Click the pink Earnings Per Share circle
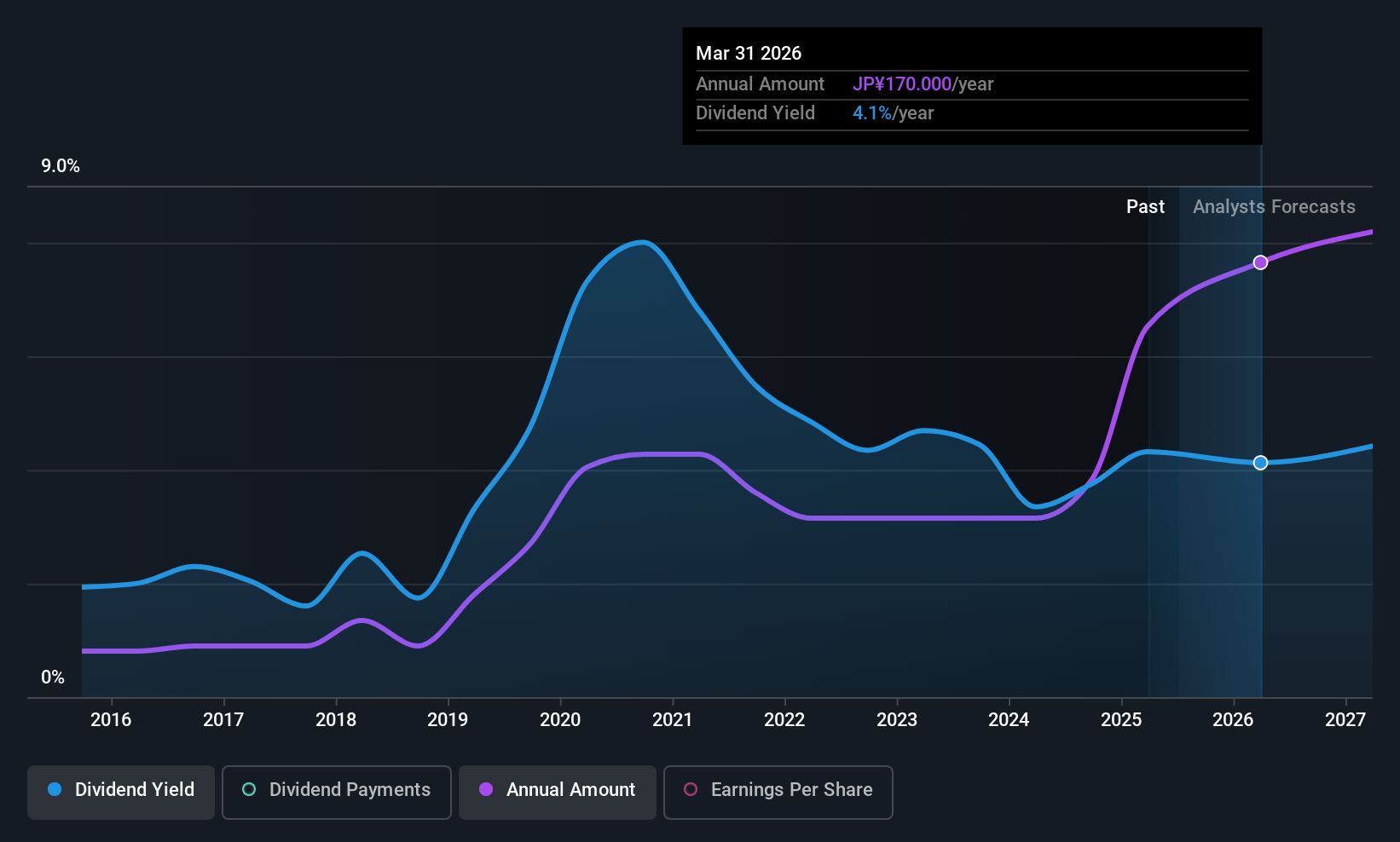Image resolution: width=1400 pixels, height=842 pixels. (691, 789)
